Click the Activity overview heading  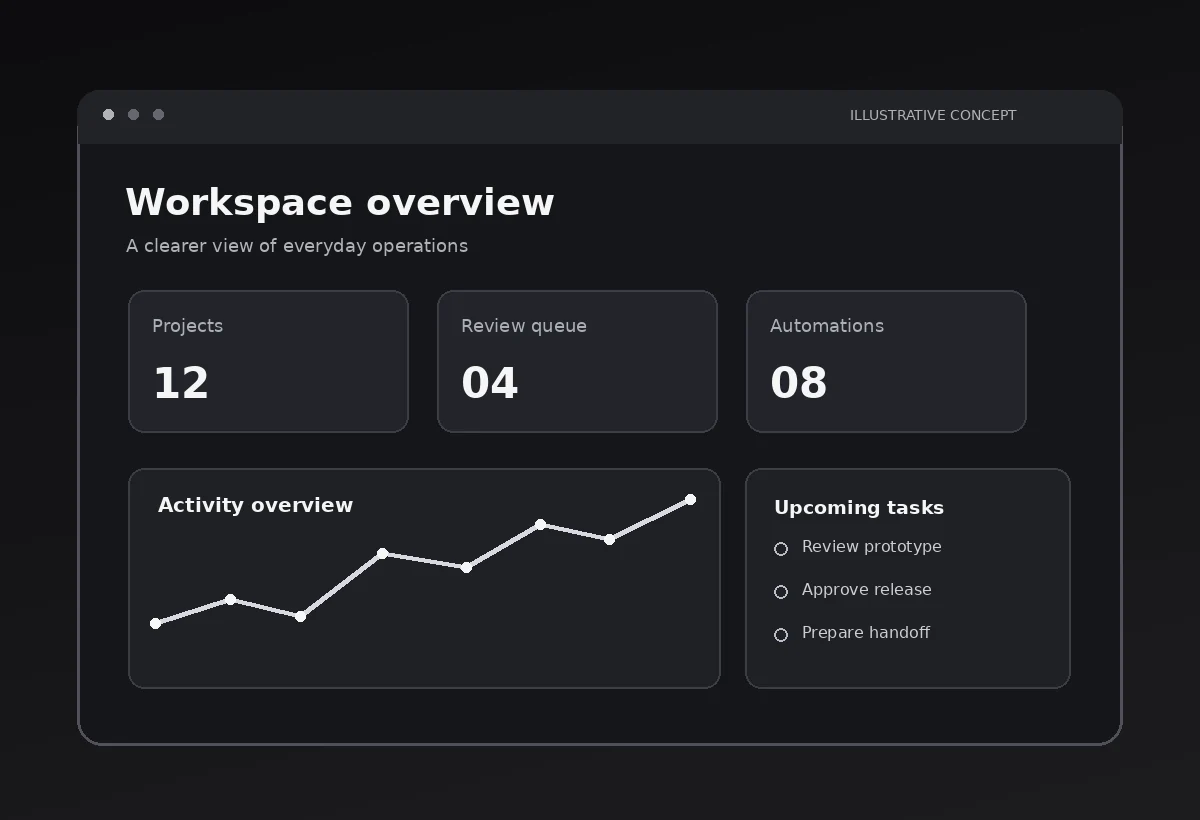[x=255, y=505]
